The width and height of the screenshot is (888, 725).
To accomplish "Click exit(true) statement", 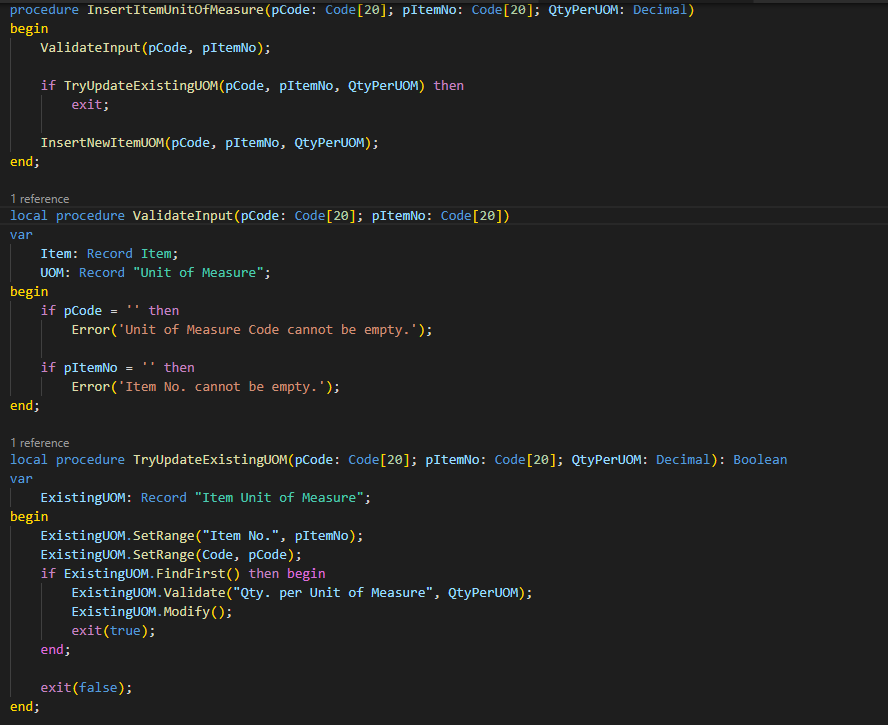I will [113, 631].
